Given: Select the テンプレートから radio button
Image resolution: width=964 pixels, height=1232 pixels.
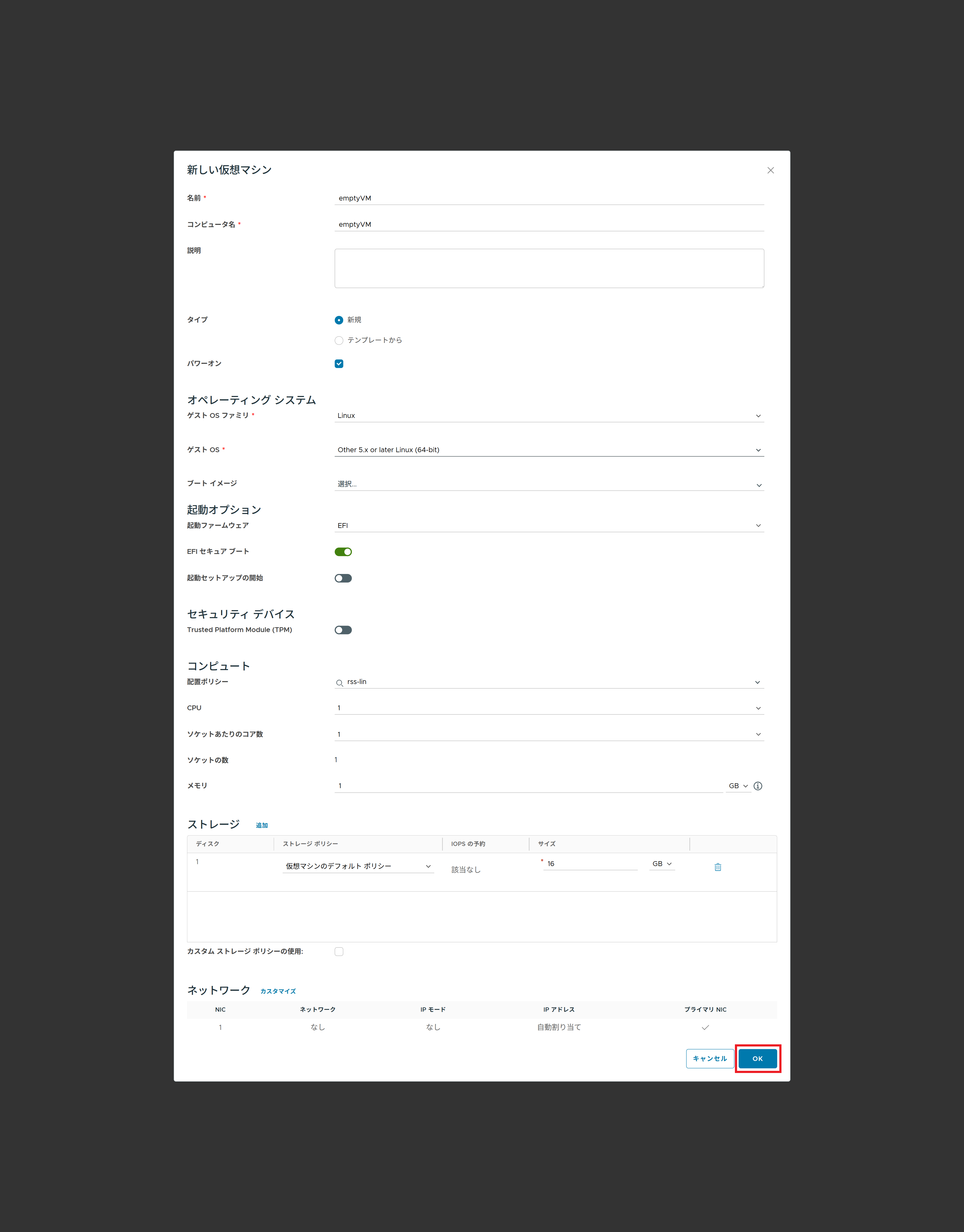Looking at the screenshot, I should (339, 341).
